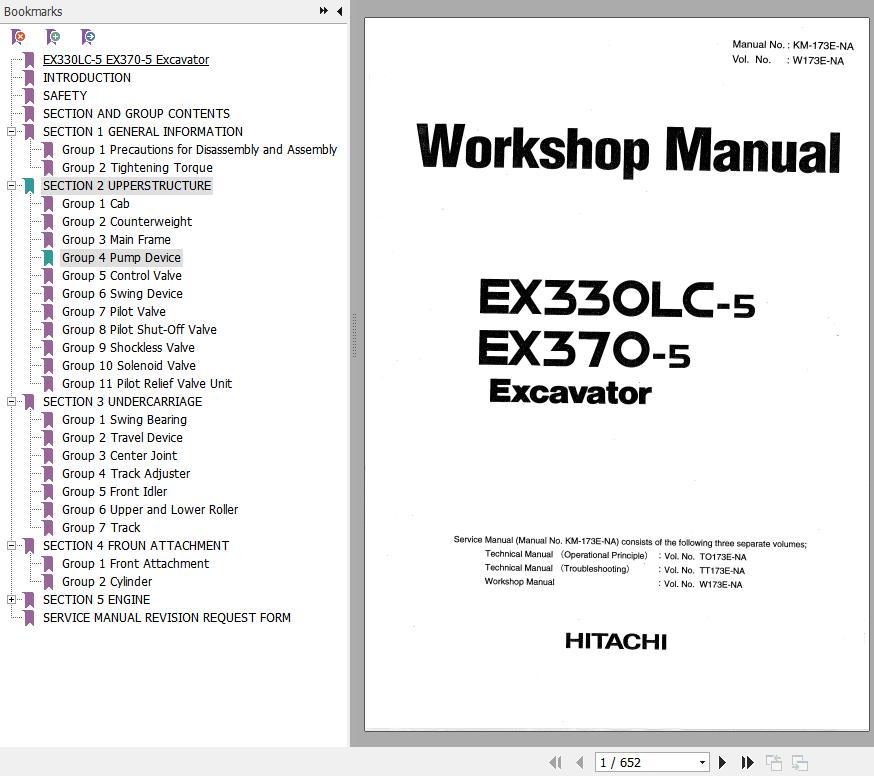Image resolution: width=874 pixels, height=776 pixels.
Task: Expand SECTION 5 ENGINE tree node
Action: [x=11, y=599]
